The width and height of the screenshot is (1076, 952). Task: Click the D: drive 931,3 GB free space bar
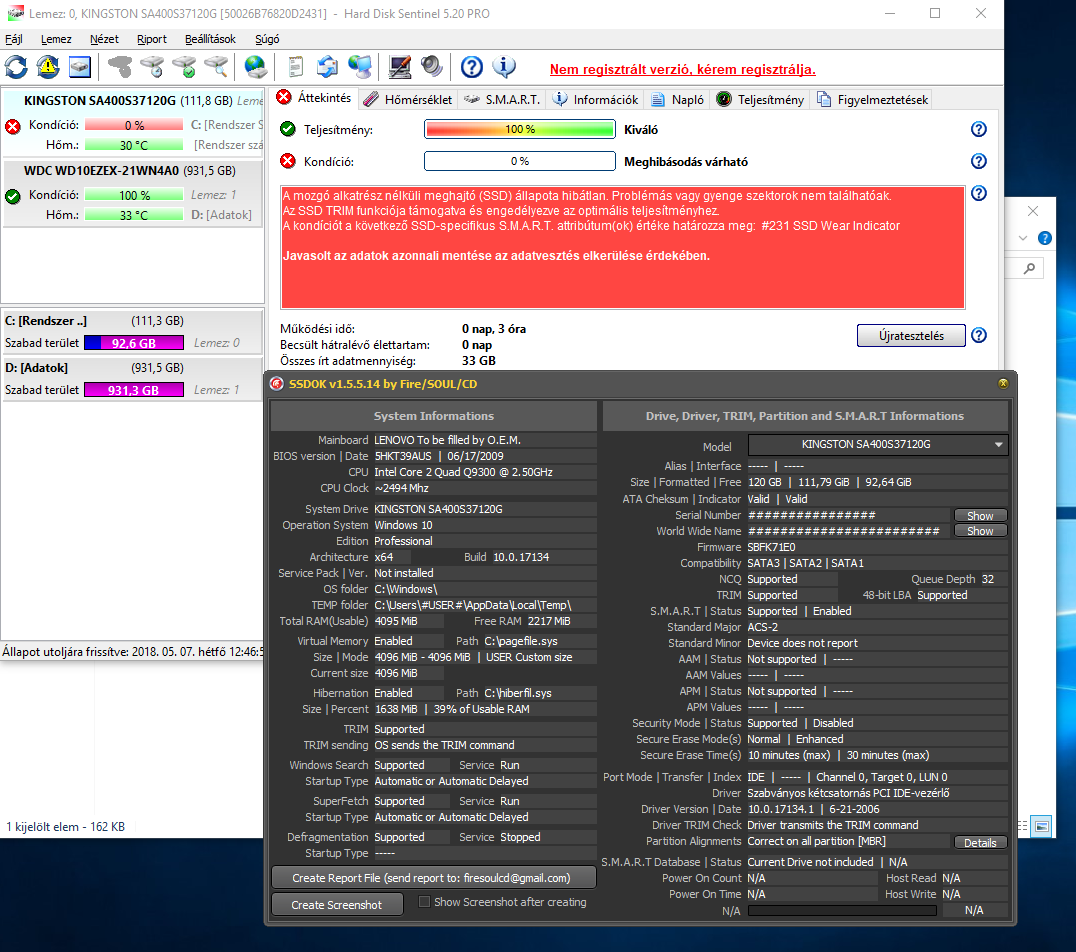133,390
